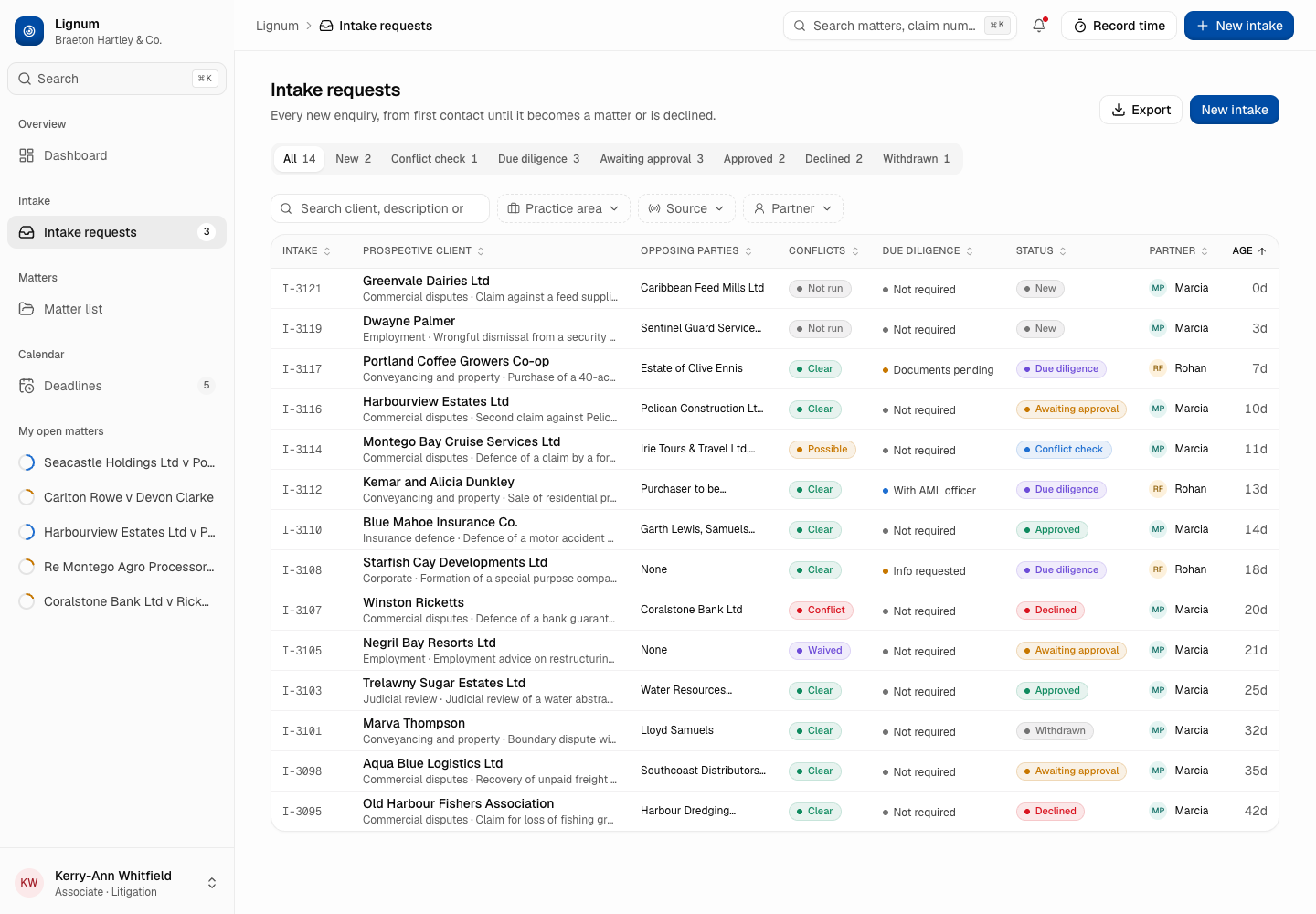The width and height of the screenshot is (1316, 914).
Task: Focus the Search matters, claim number field
Action: [x=900, y=26]
